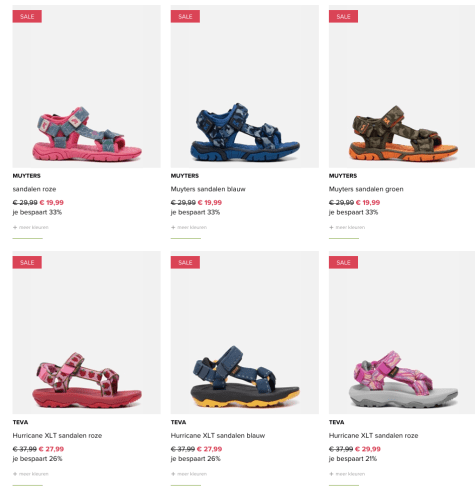Image resolution: width=475 pixels, height=493 pixels.
Task: Click SALE badge on navy Teva sandal
Action: (185, 262)
